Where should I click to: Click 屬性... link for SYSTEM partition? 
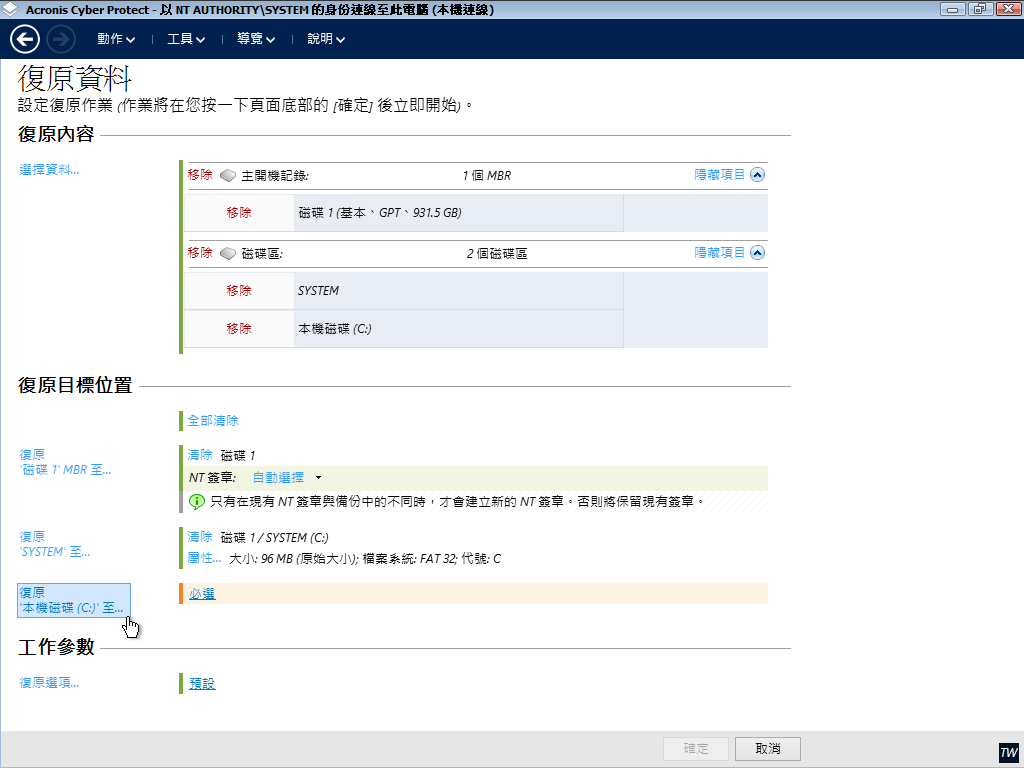tap(204, 558)
